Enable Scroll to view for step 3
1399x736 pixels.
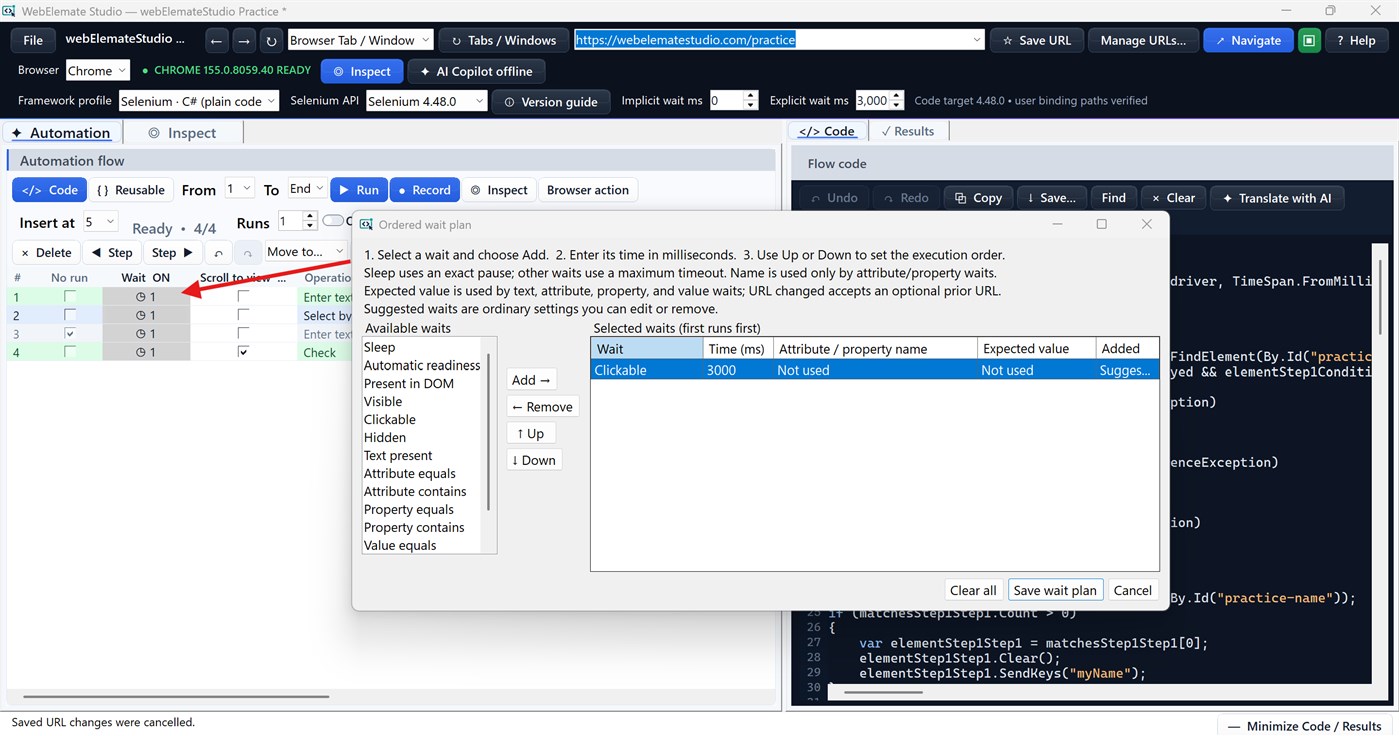coord(243,333)
